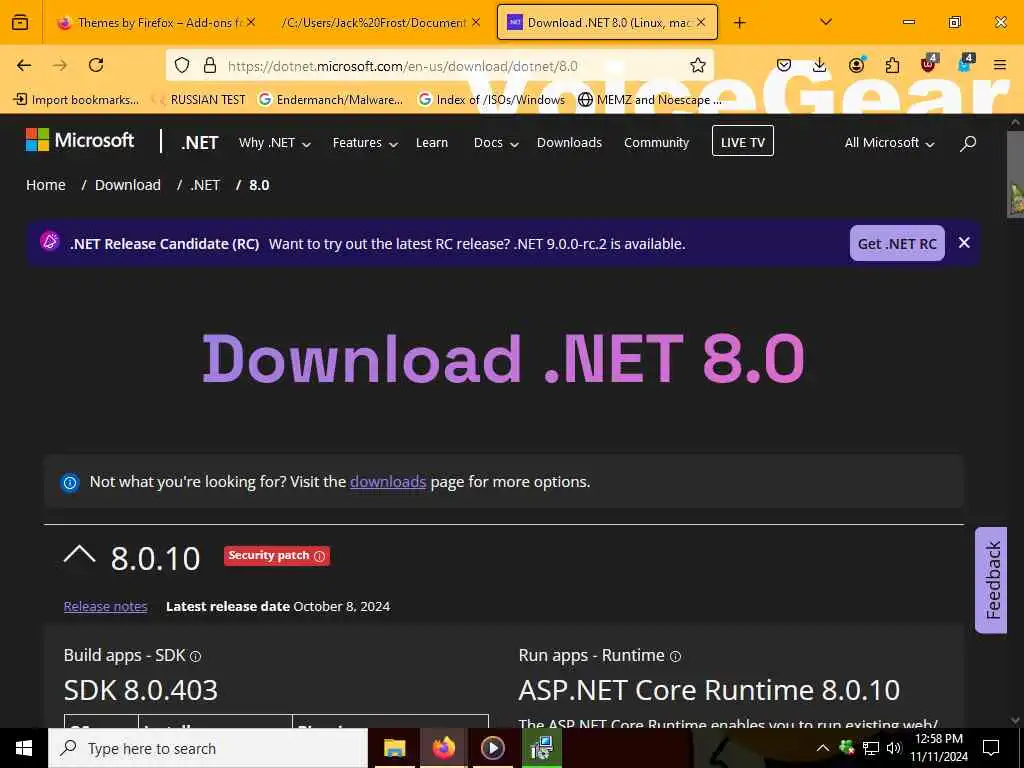
Task: Show hidden system tray icons
Action: 822,748
